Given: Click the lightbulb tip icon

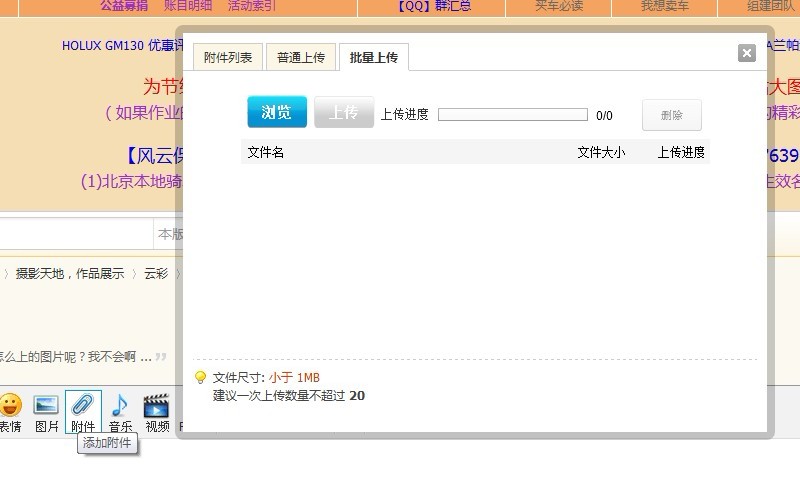Looking at the screenshot, I should pyautogui.click(x=201, y=377).
